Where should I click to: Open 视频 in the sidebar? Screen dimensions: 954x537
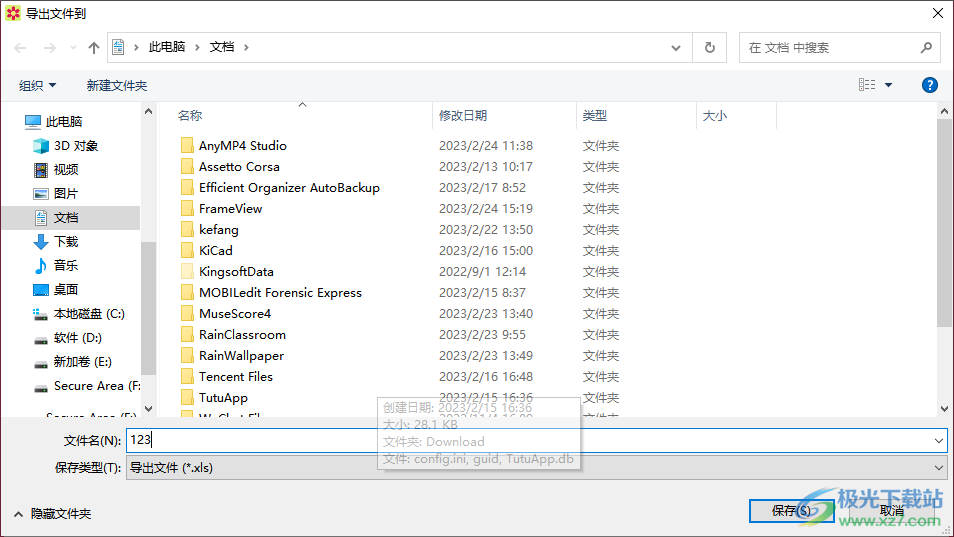point(56,170)
